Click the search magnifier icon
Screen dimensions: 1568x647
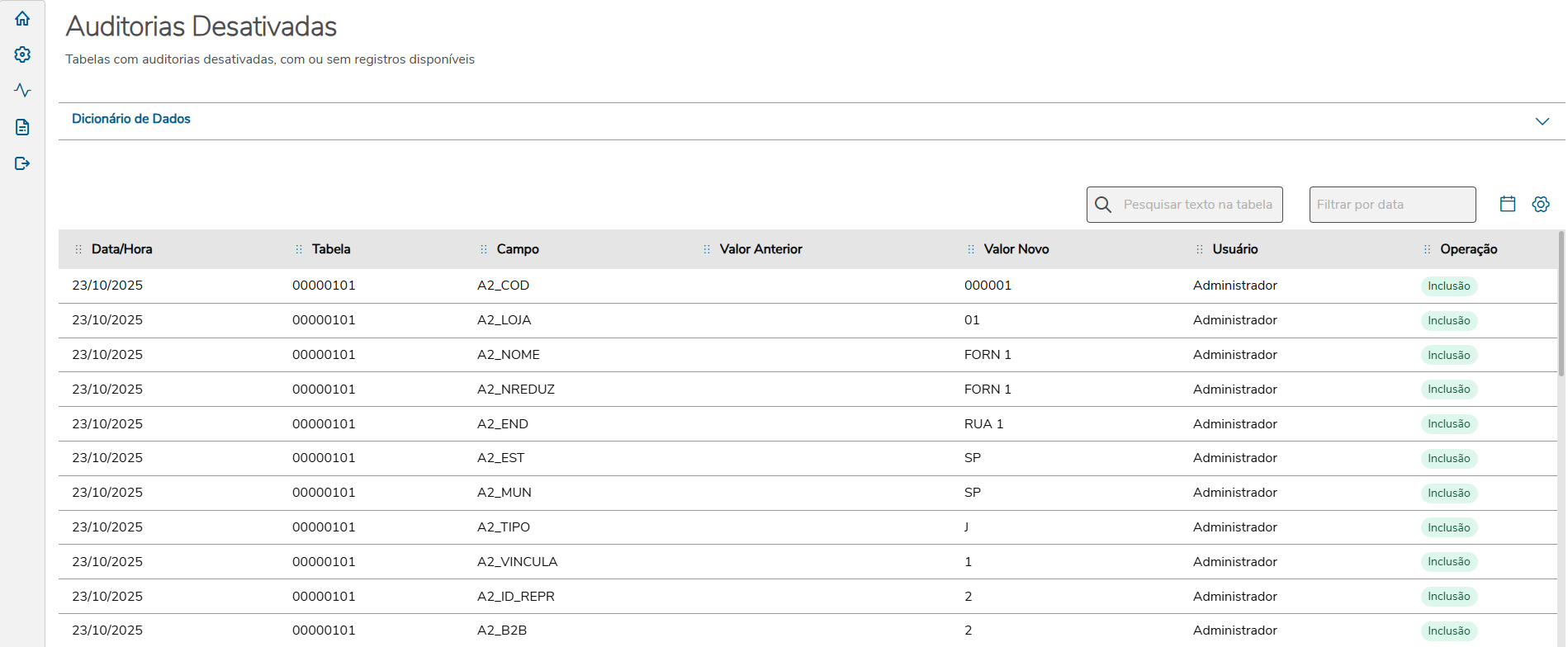point(1103,205)
